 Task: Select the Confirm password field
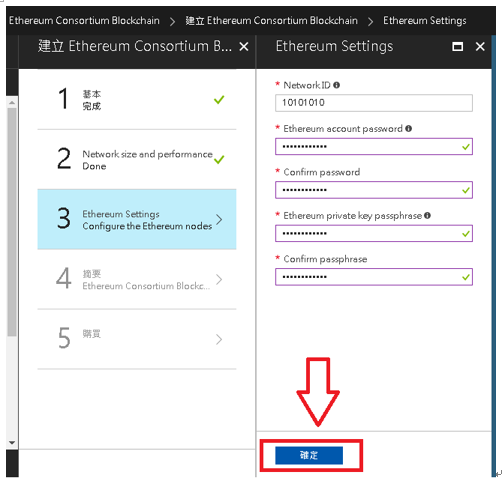[x=374, y=190]
